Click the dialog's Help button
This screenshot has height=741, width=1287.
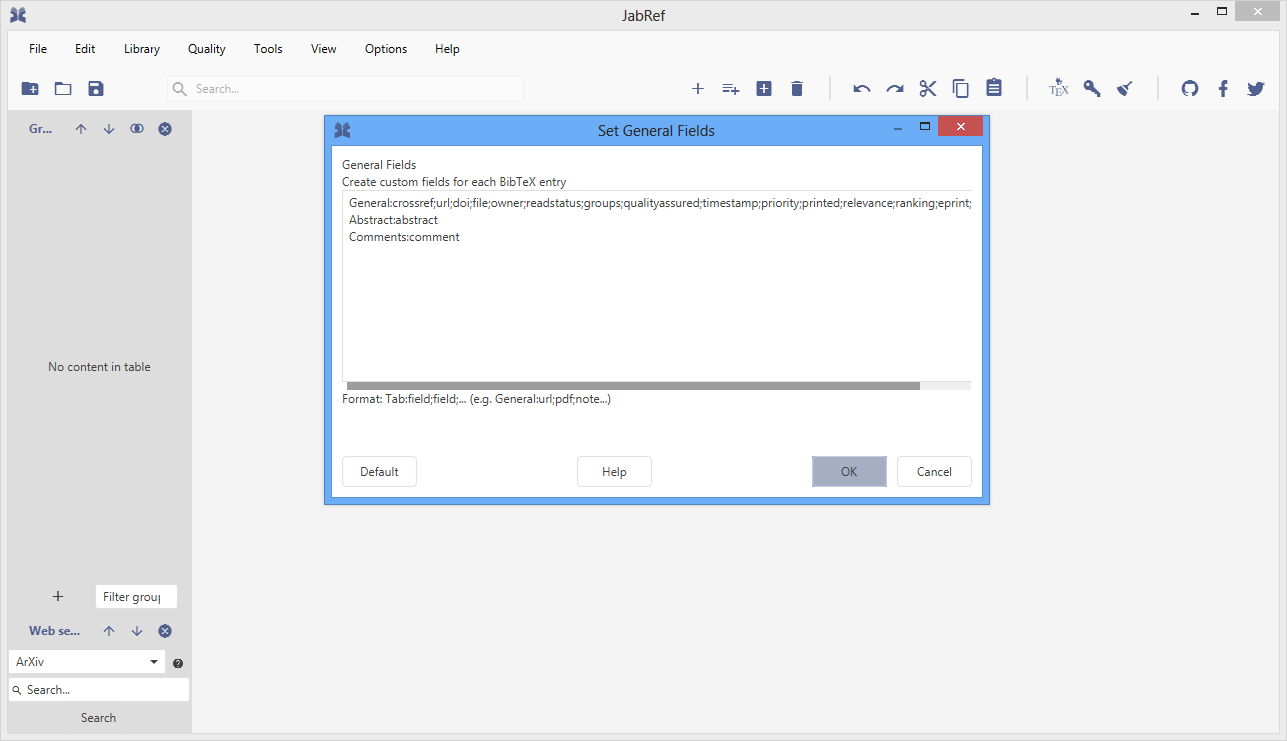[x=614, y=472]
